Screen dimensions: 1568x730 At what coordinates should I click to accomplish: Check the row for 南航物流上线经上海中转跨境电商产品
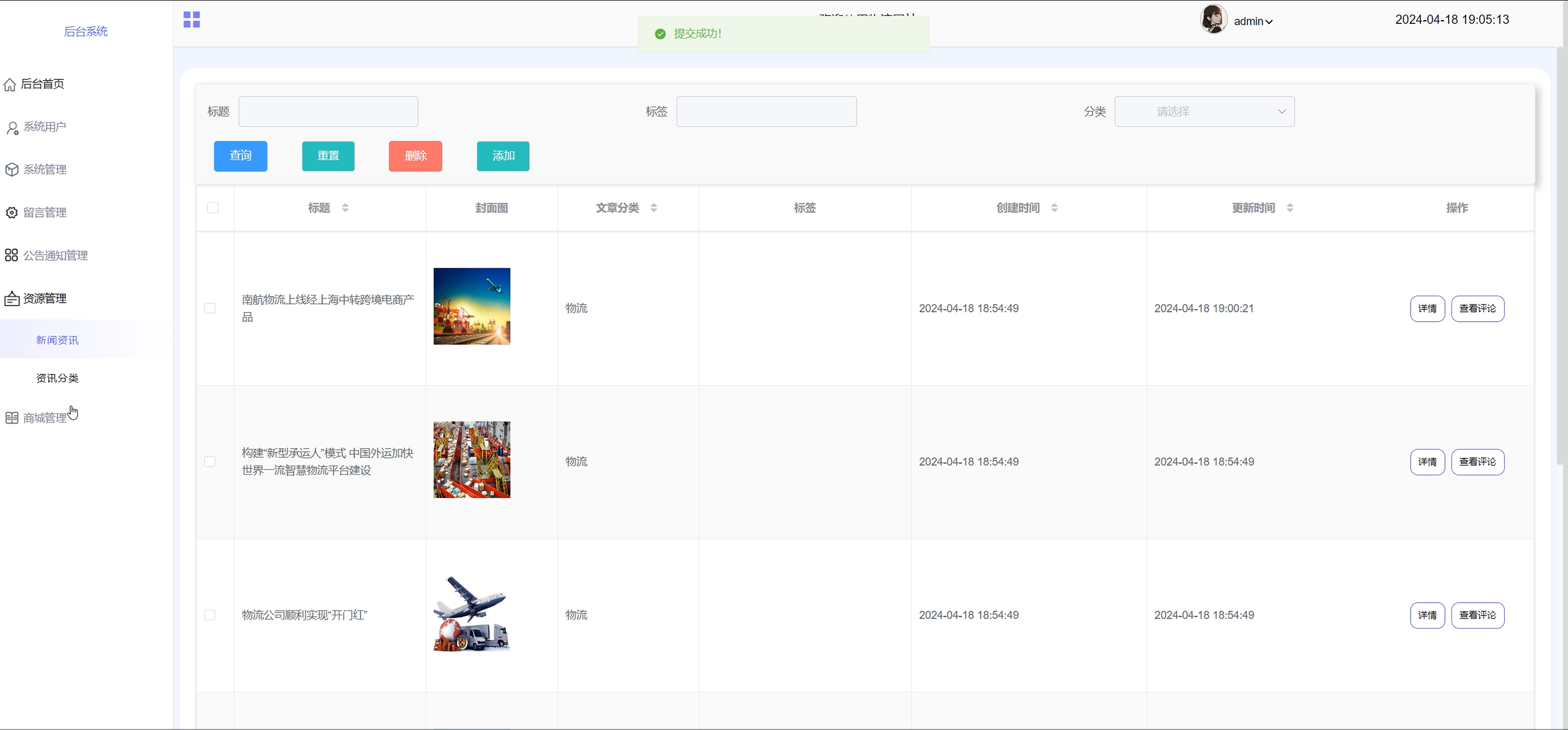pos(210,308)
